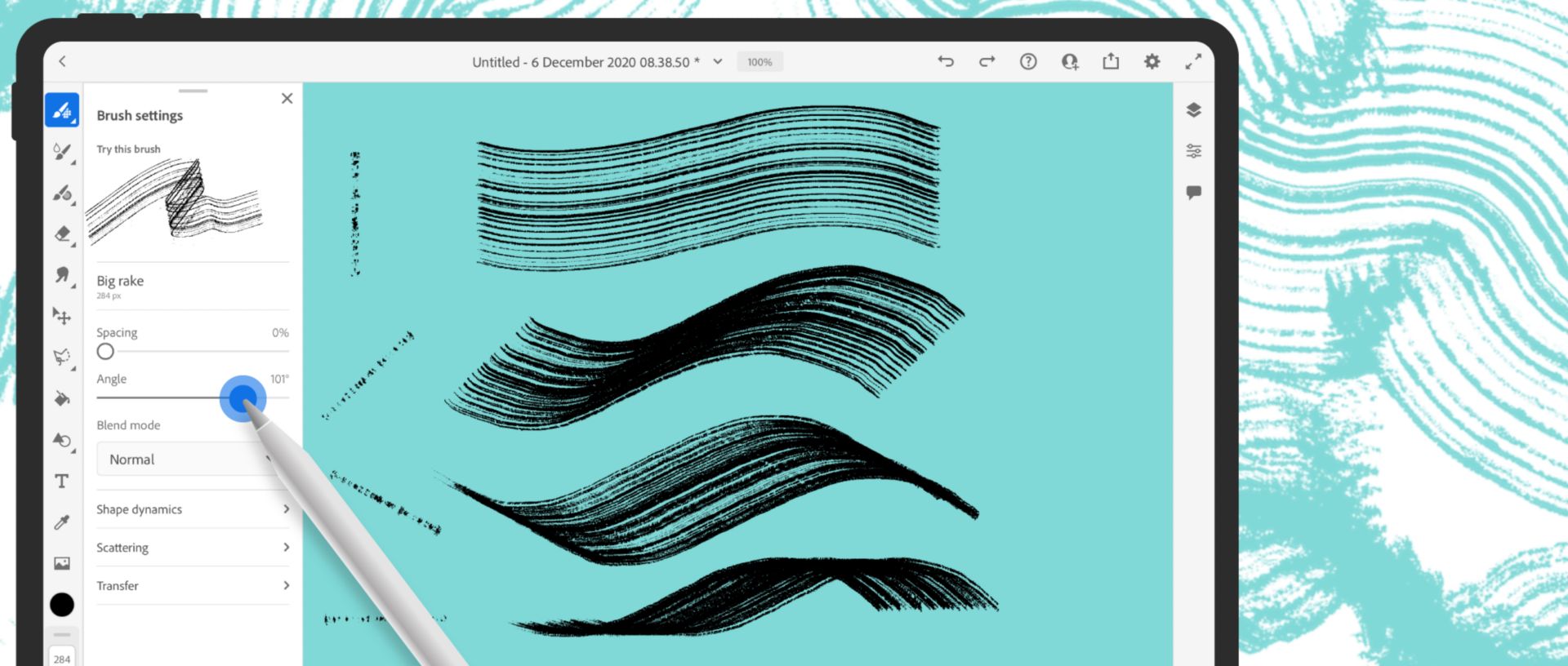Click the 100% zoom level button
The width and height of the screenshot is (1568, 666).
point(759,62)
